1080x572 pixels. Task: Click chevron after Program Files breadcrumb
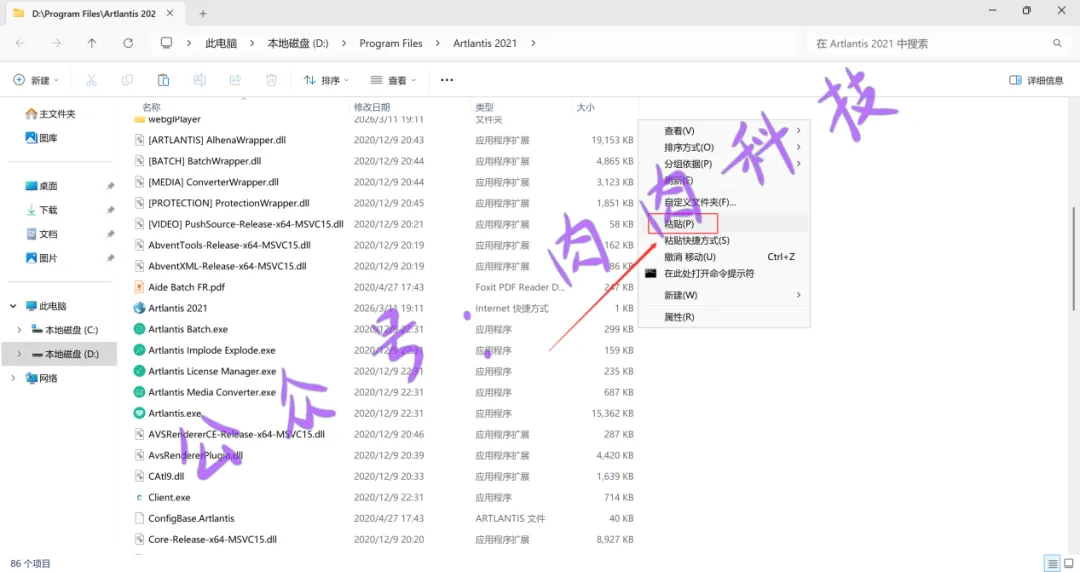pos(437,43)
